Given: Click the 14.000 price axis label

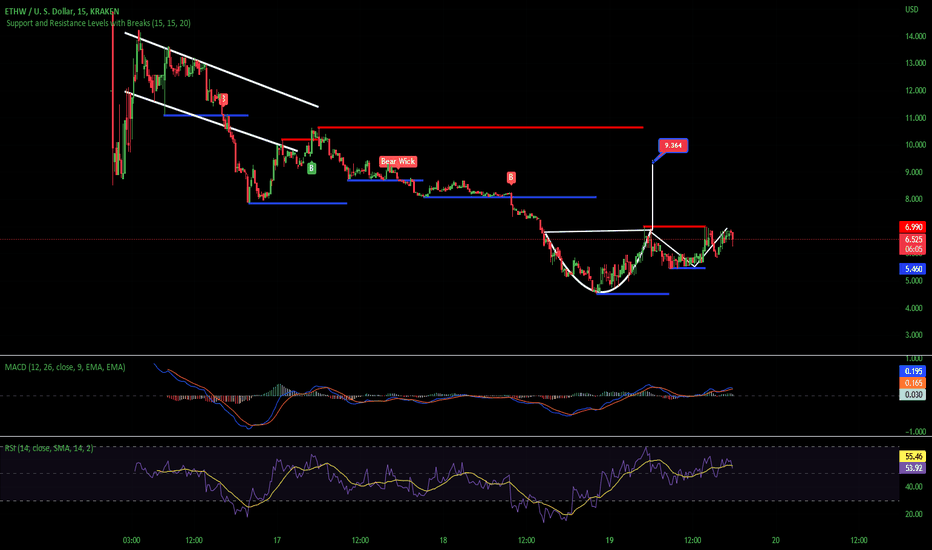Looking at the screenshot, I should point(915,36).
